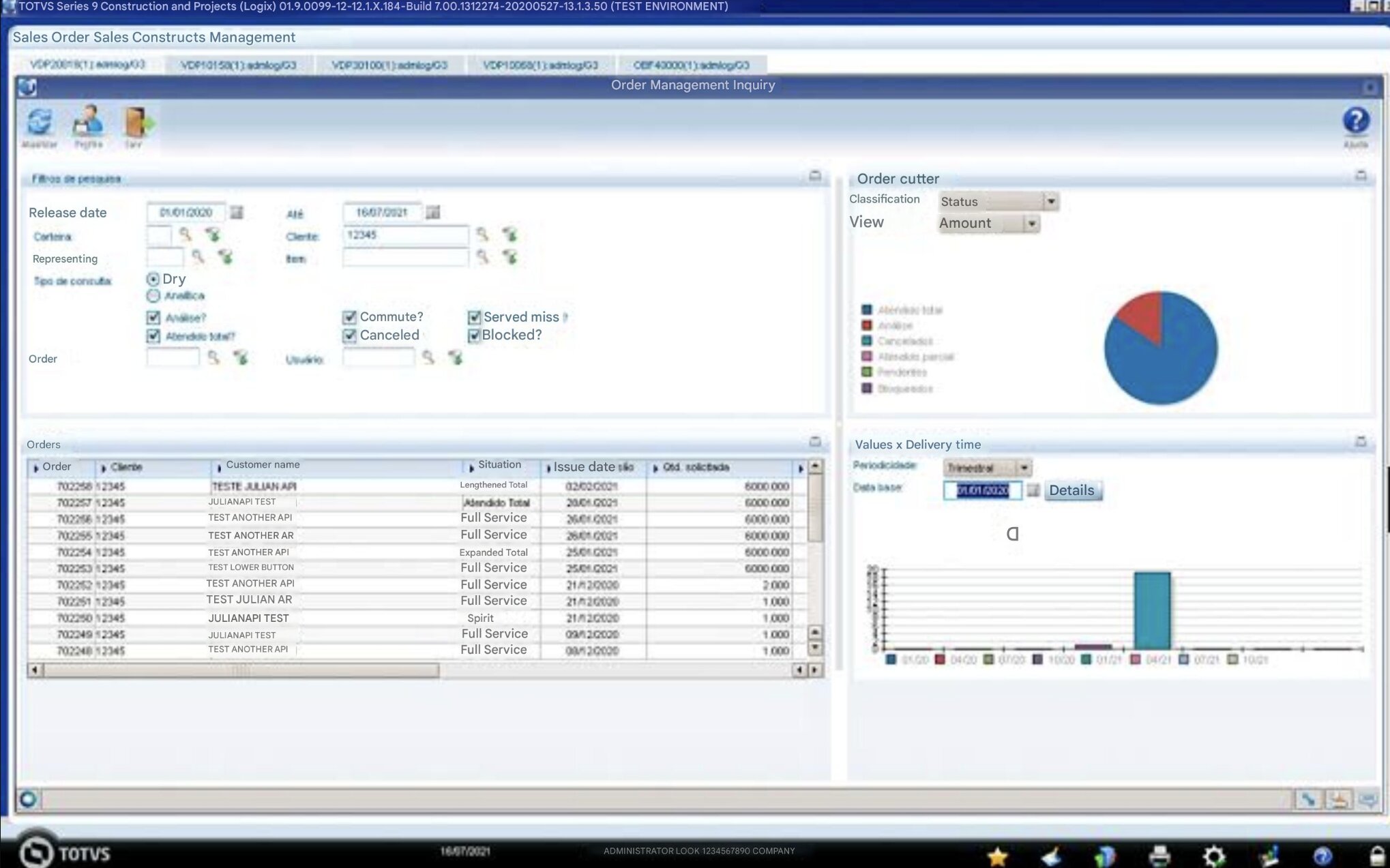Open the settings gear icon in bottom bar
Screen dimensions: 1390x868
[1214, 856]
